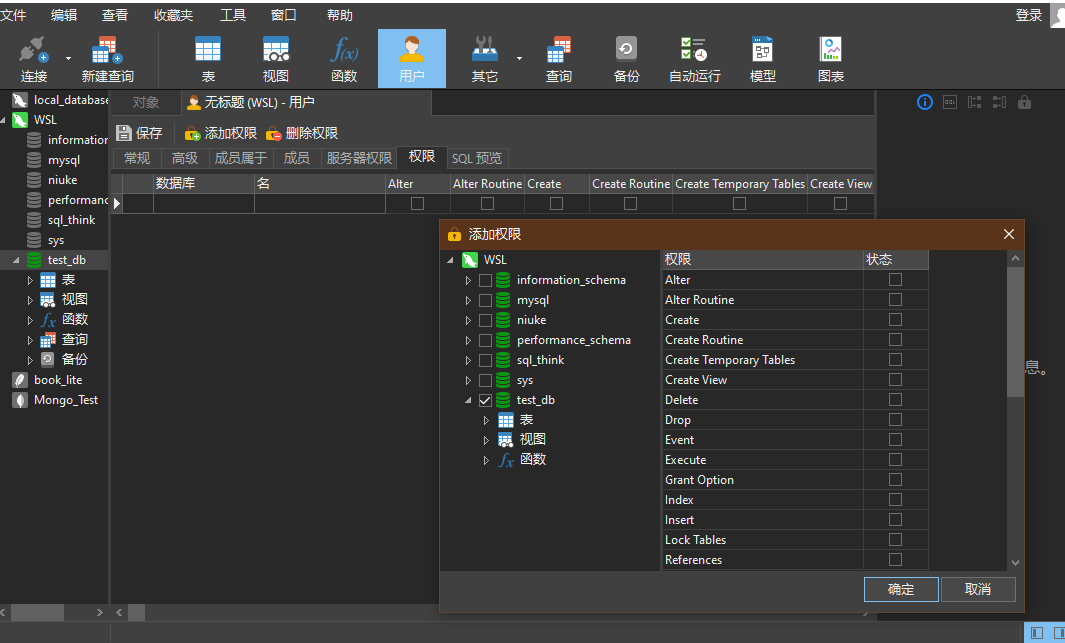Open the 收藏夹 menu
Screen dimensions: 1065x643
[x=173, y=15]
